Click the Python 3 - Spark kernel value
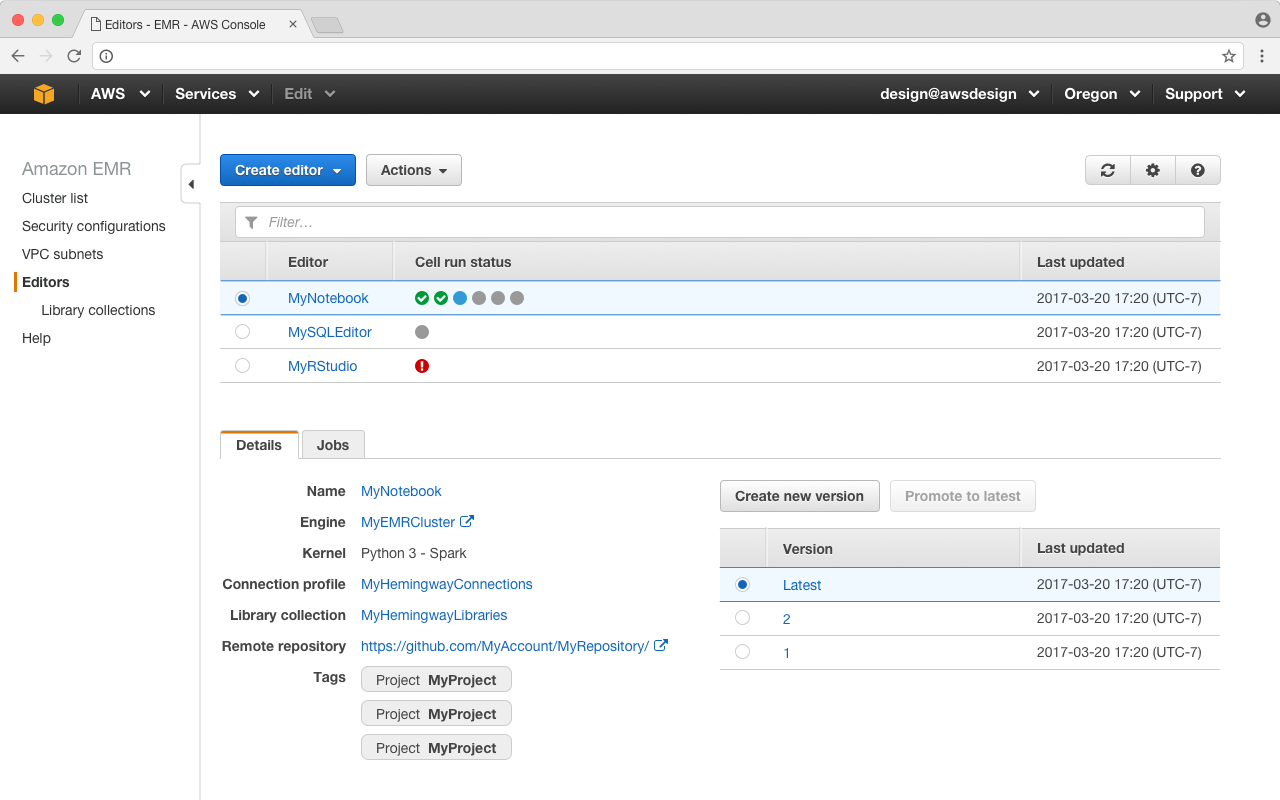Viewport: 1280px width, 800px height. coord(414,553)
